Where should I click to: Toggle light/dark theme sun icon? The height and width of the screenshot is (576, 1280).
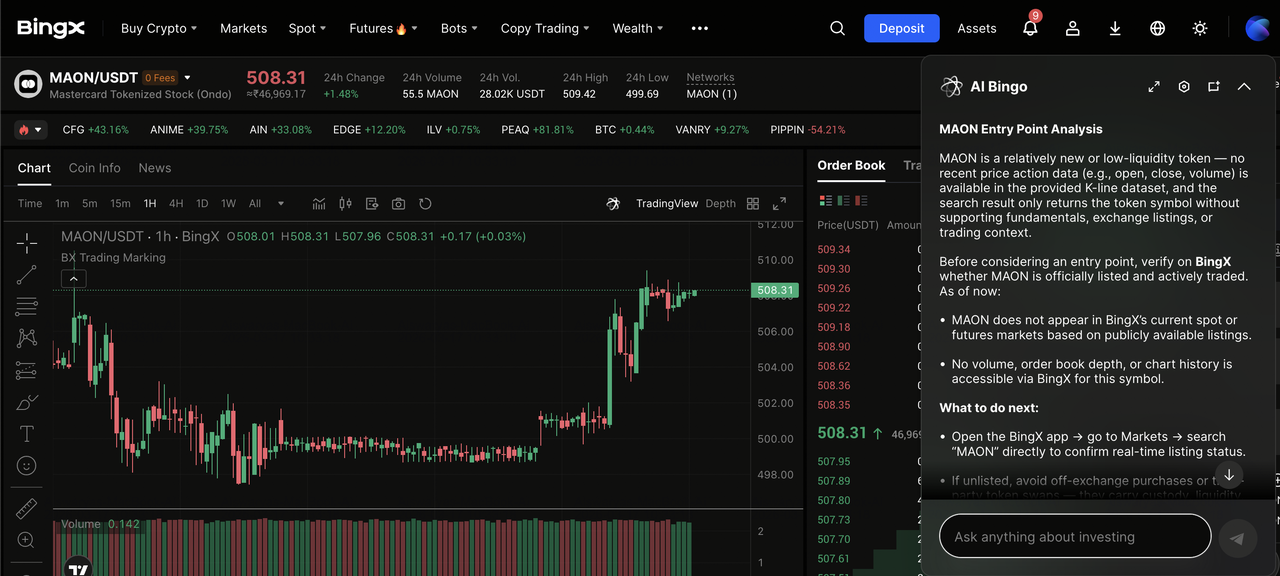tap(1200, 28)
